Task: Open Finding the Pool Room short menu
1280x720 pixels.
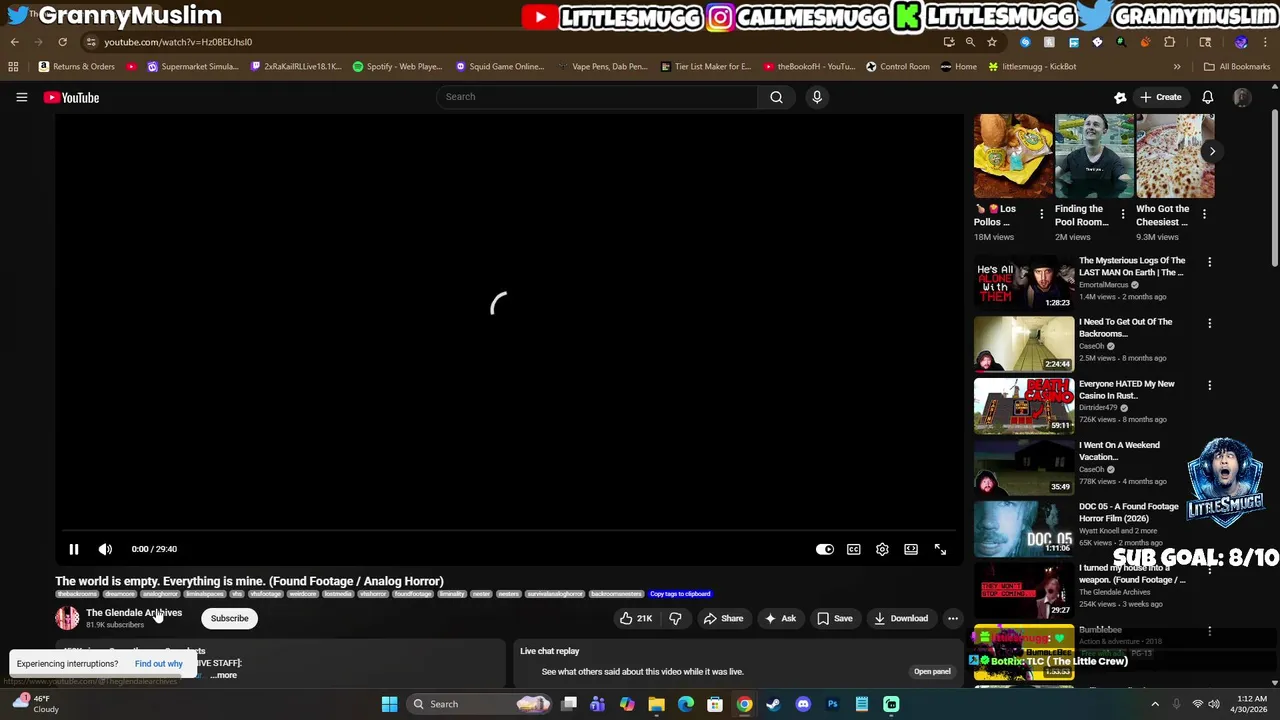Action: (x=1123, y=214)
